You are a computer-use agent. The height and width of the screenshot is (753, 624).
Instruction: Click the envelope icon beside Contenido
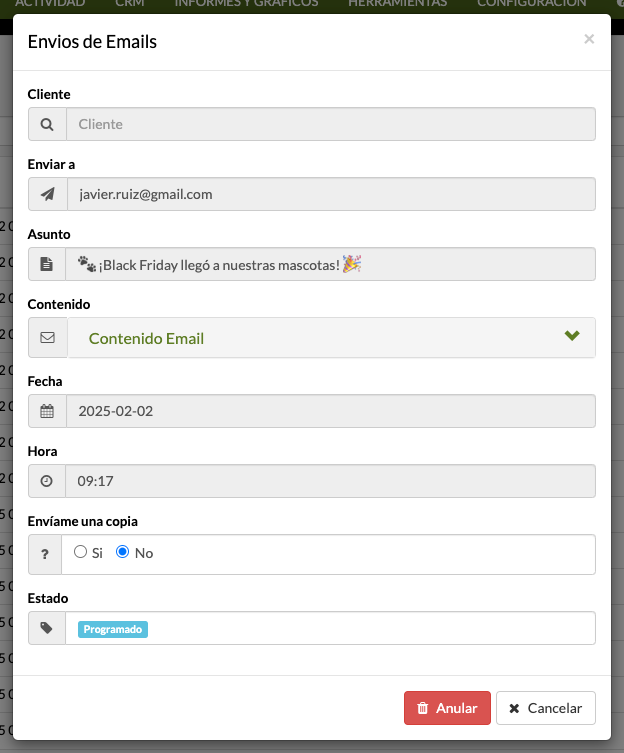pyautogui.click(x=47, y=338)
